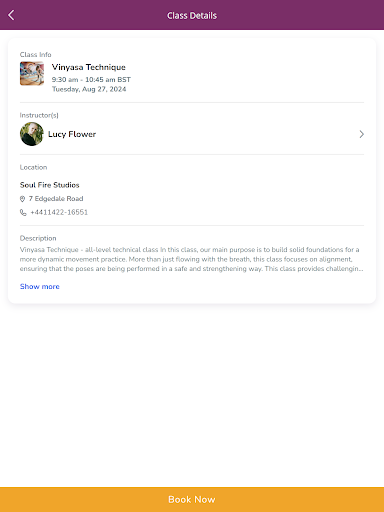The image size is (384, 512).
Task: Book the class with Book Now
Action: coord(192,499)
